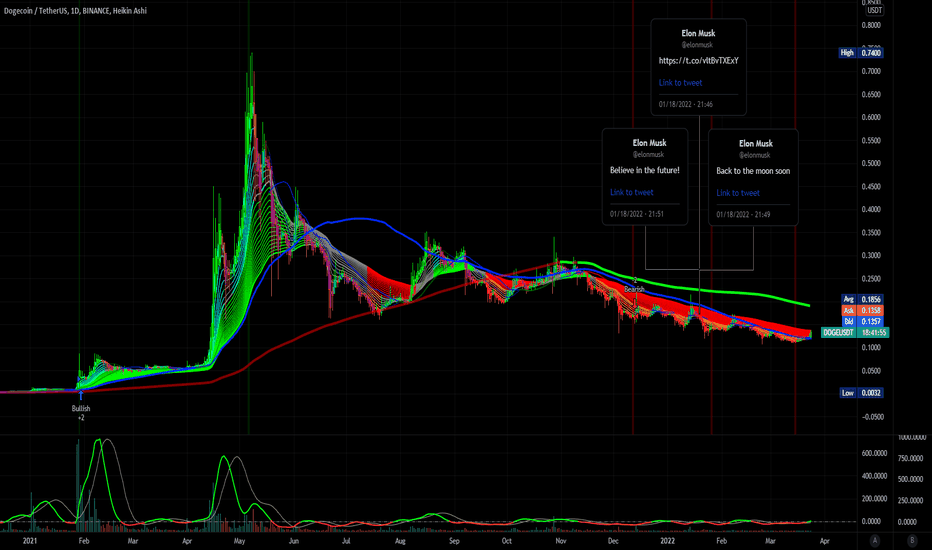Click the green DOGEUSDT 18:41:55 countdown label
This screenshot has height=550, width=932.
click(855, 332)
